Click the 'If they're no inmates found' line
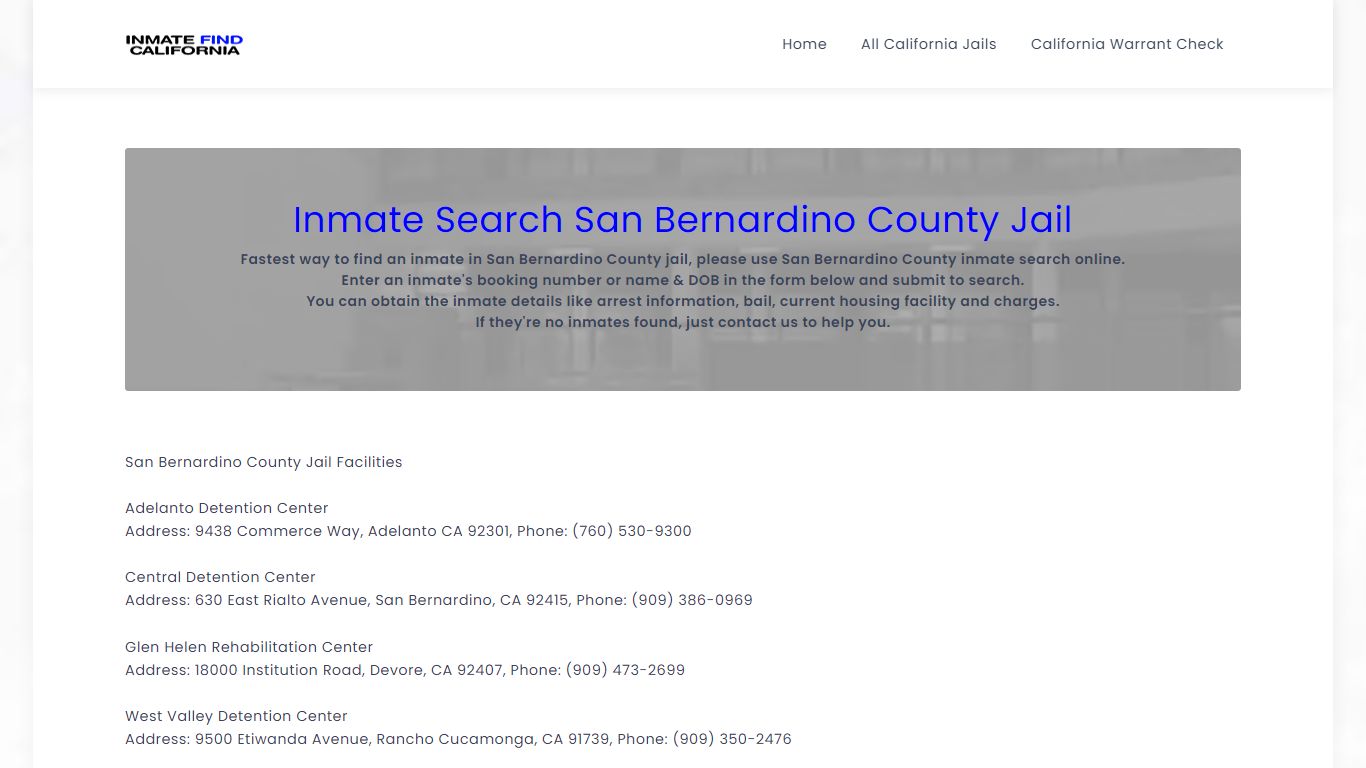 click(682, 322)
